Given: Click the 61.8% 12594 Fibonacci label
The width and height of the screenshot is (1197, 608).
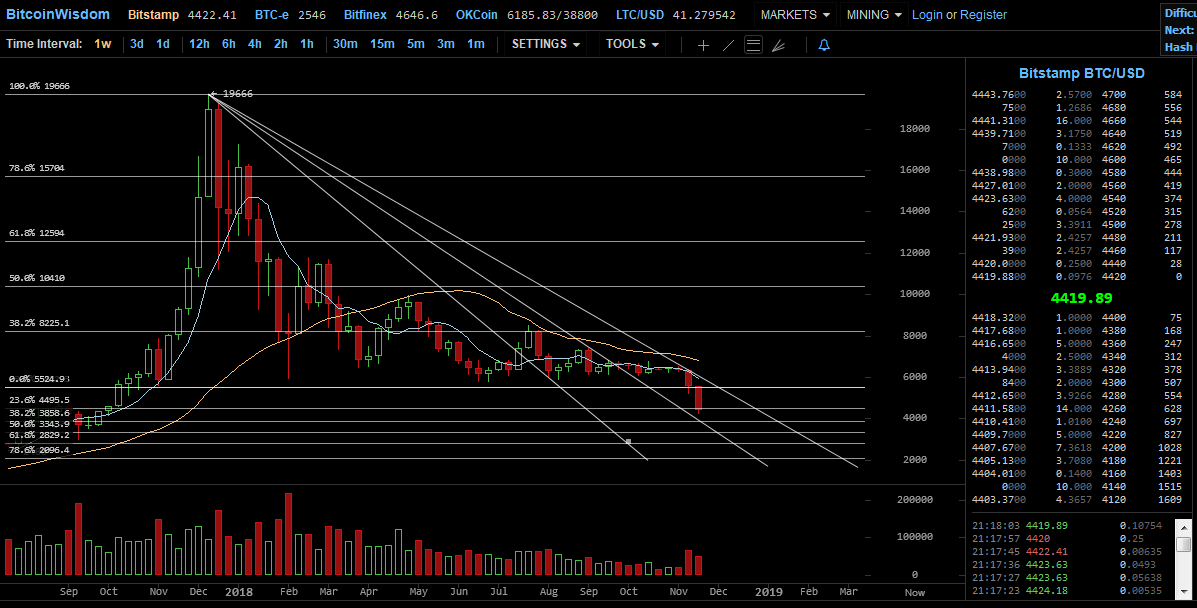Looking at the screenshot, I should tap(37, 233).
